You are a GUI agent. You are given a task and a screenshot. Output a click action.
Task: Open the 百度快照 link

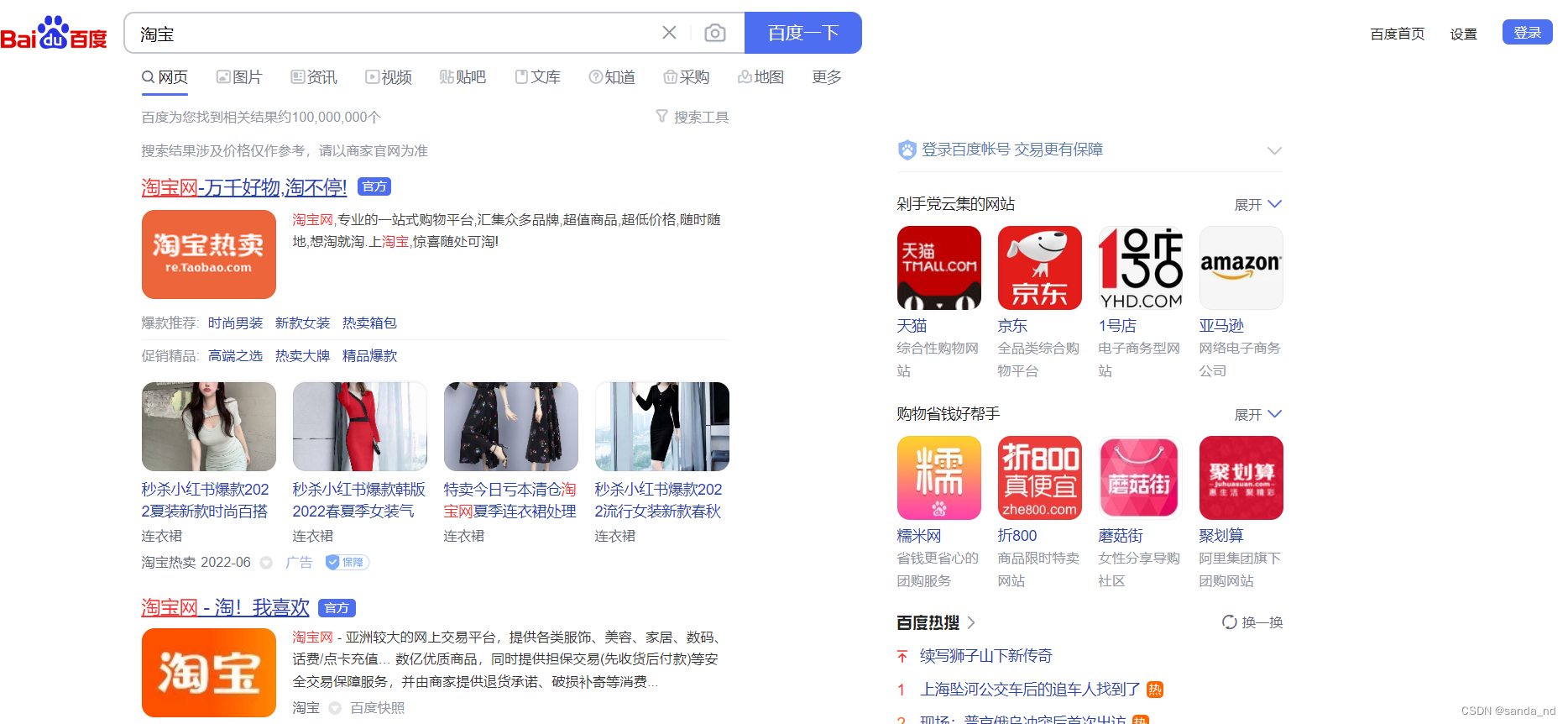click(x=378, y=708)
